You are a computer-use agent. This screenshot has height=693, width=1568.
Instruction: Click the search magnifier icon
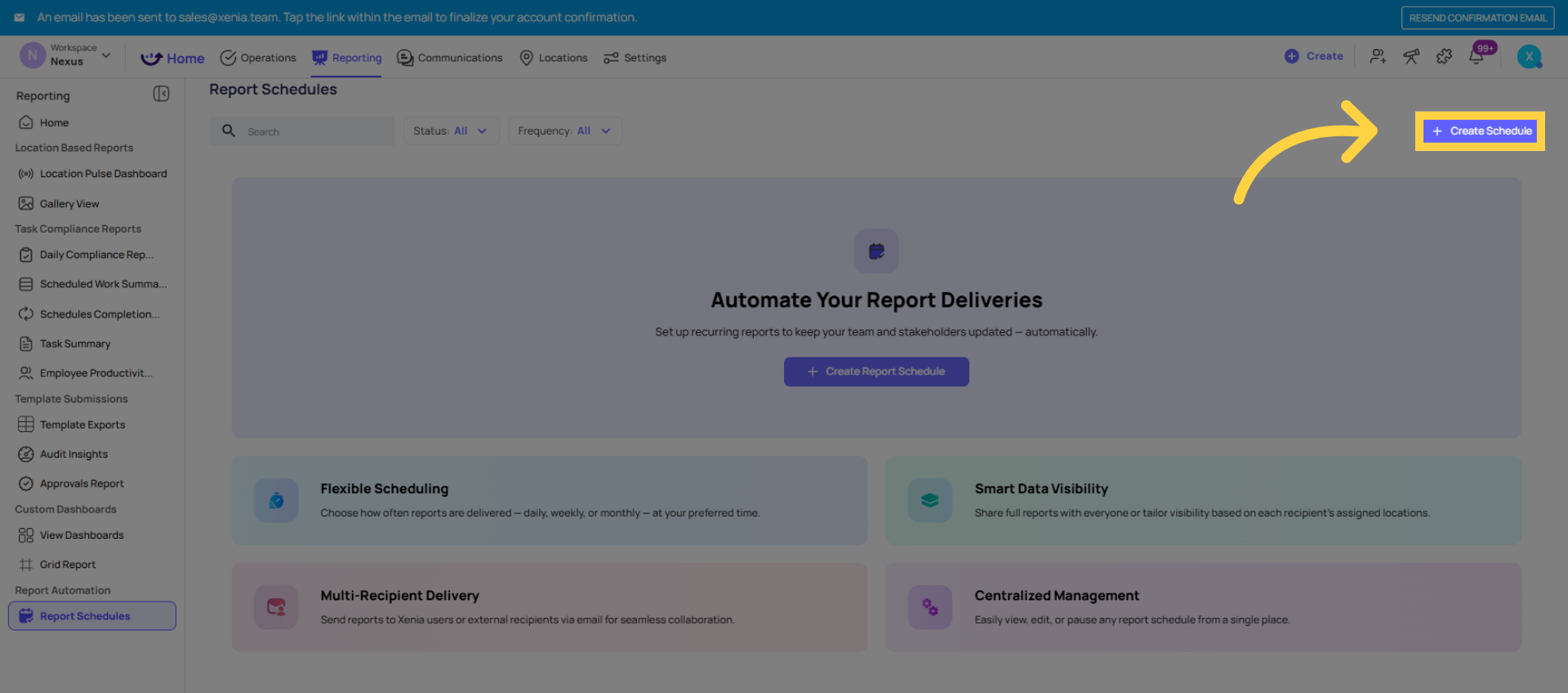pos(229,131)
